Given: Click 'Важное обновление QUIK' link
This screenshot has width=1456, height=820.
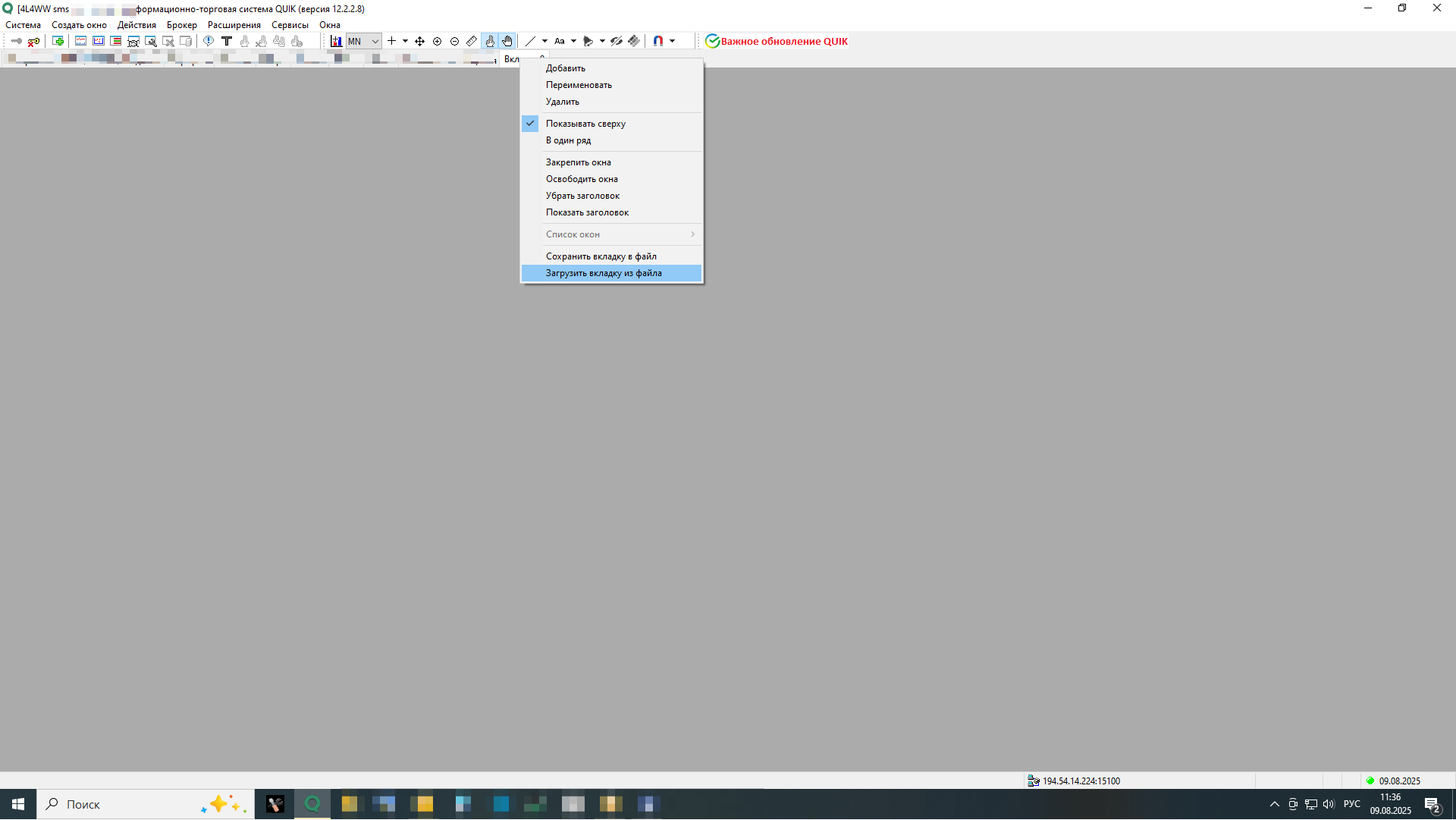Looking at the screenshot, I should [783, 42].
